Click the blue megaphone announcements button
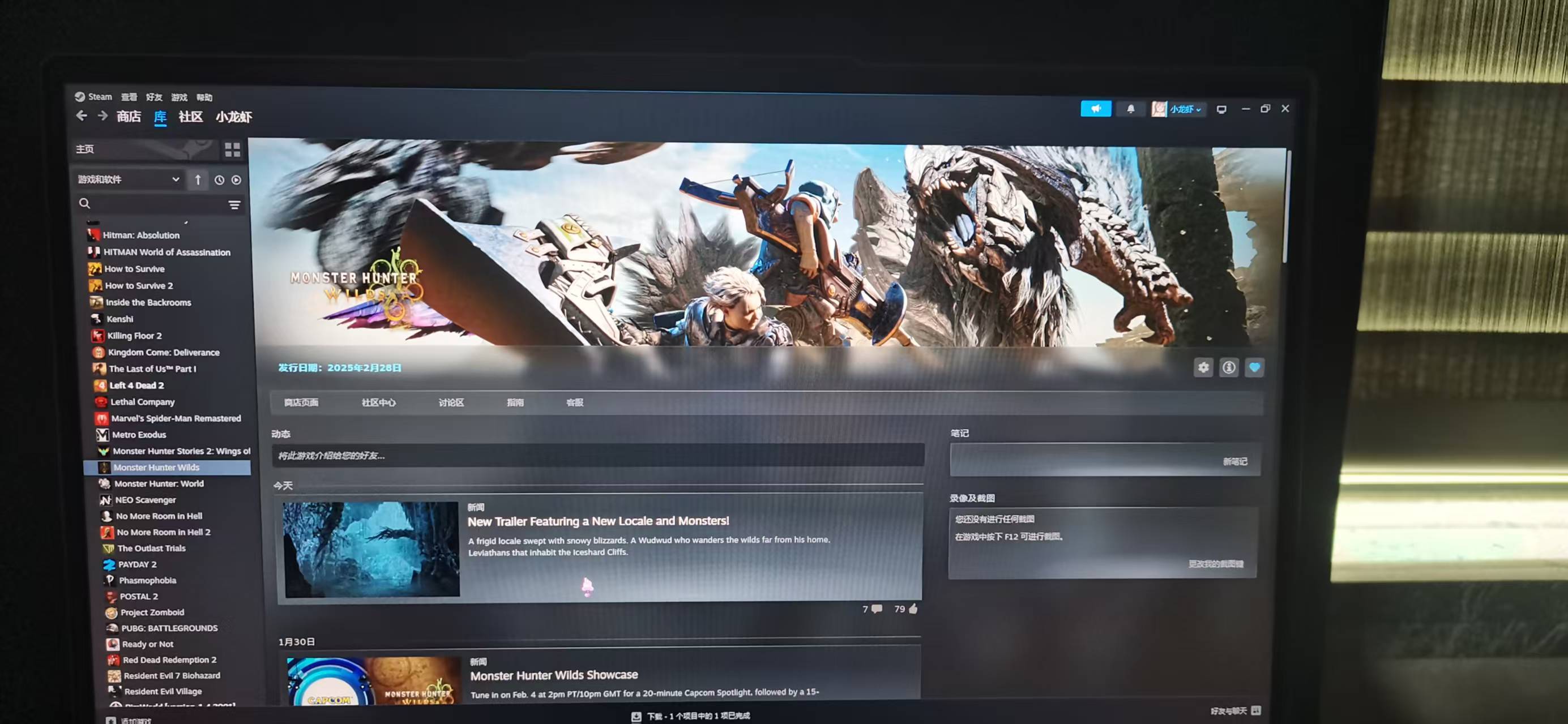Screen dimensions: 1568x724 1096,109
